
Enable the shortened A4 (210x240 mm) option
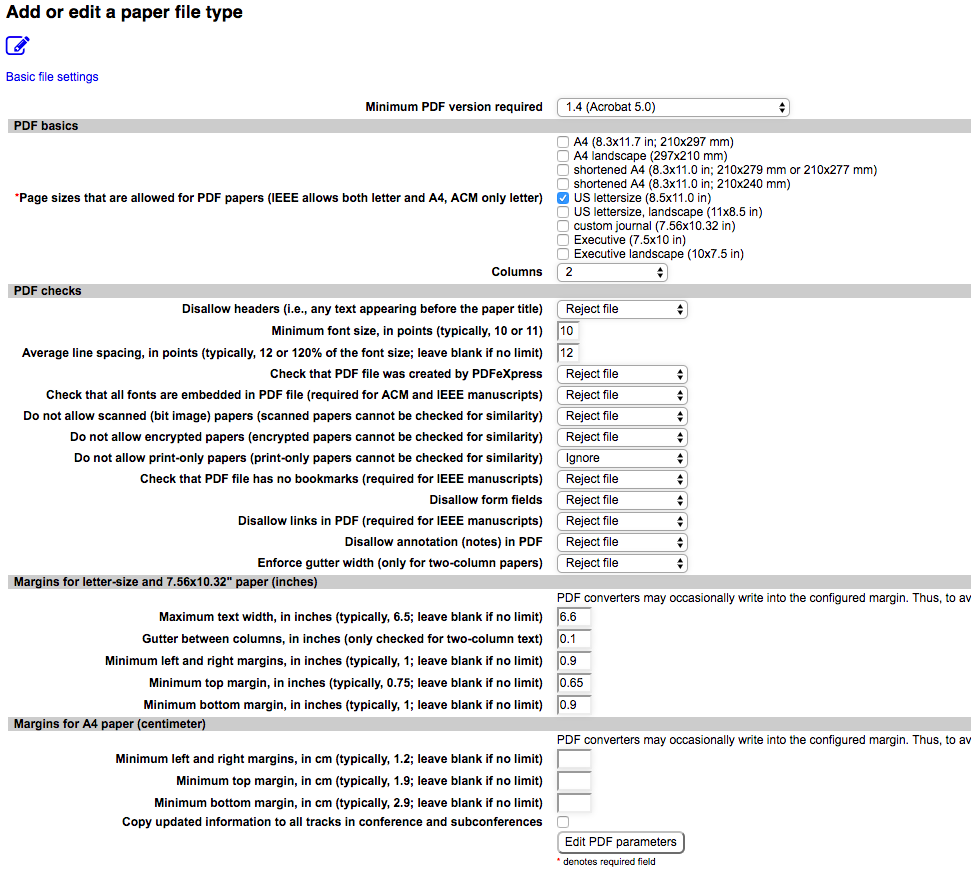tap(563, 184)
